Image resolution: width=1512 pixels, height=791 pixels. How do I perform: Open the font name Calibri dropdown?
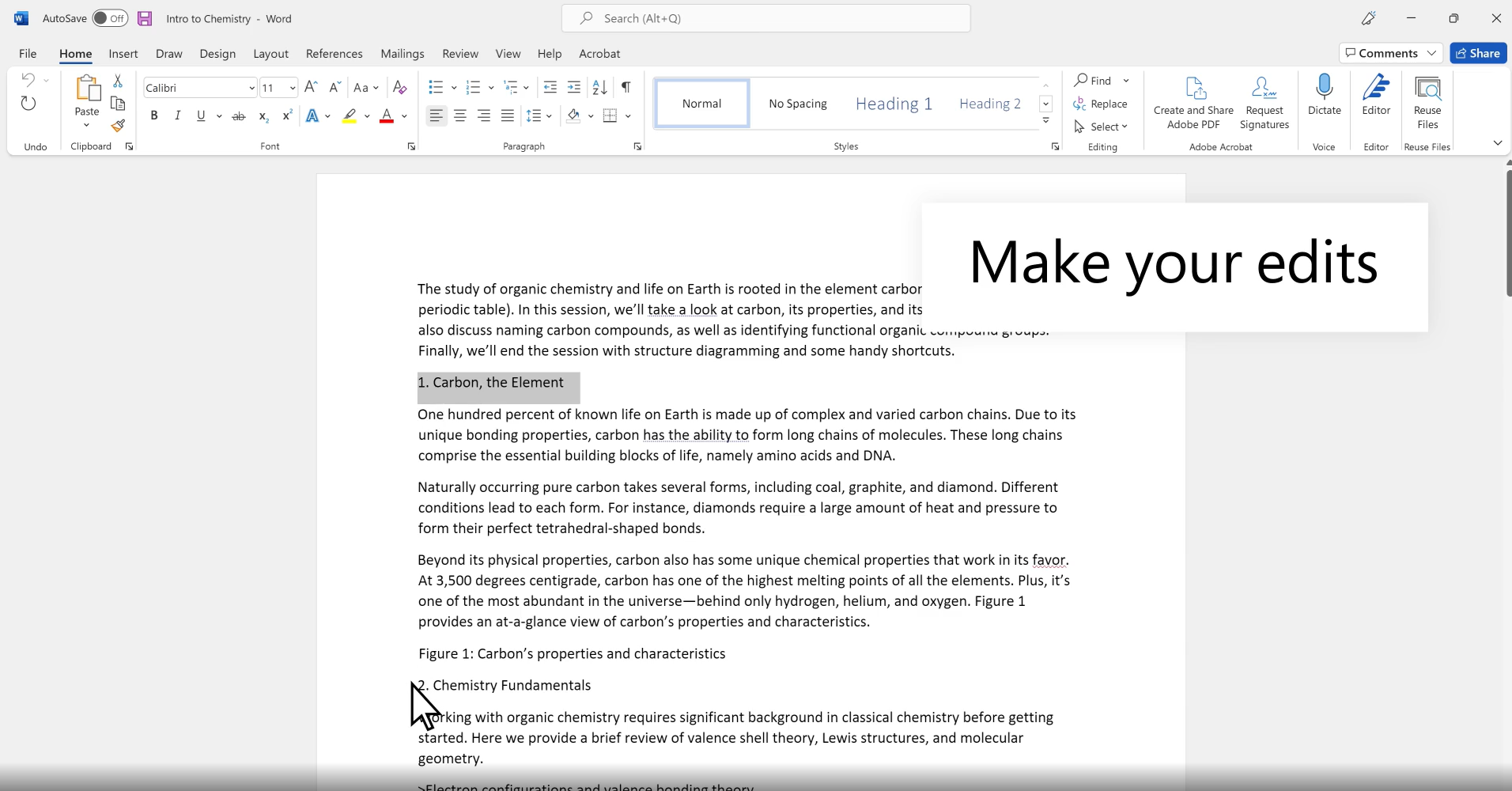251,88
